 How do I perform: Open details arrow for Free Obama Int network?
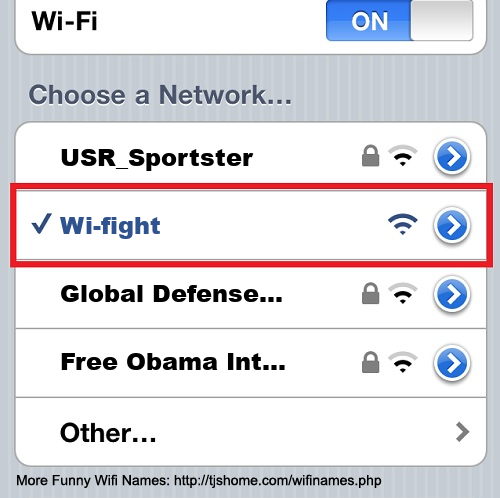[452, 363]
